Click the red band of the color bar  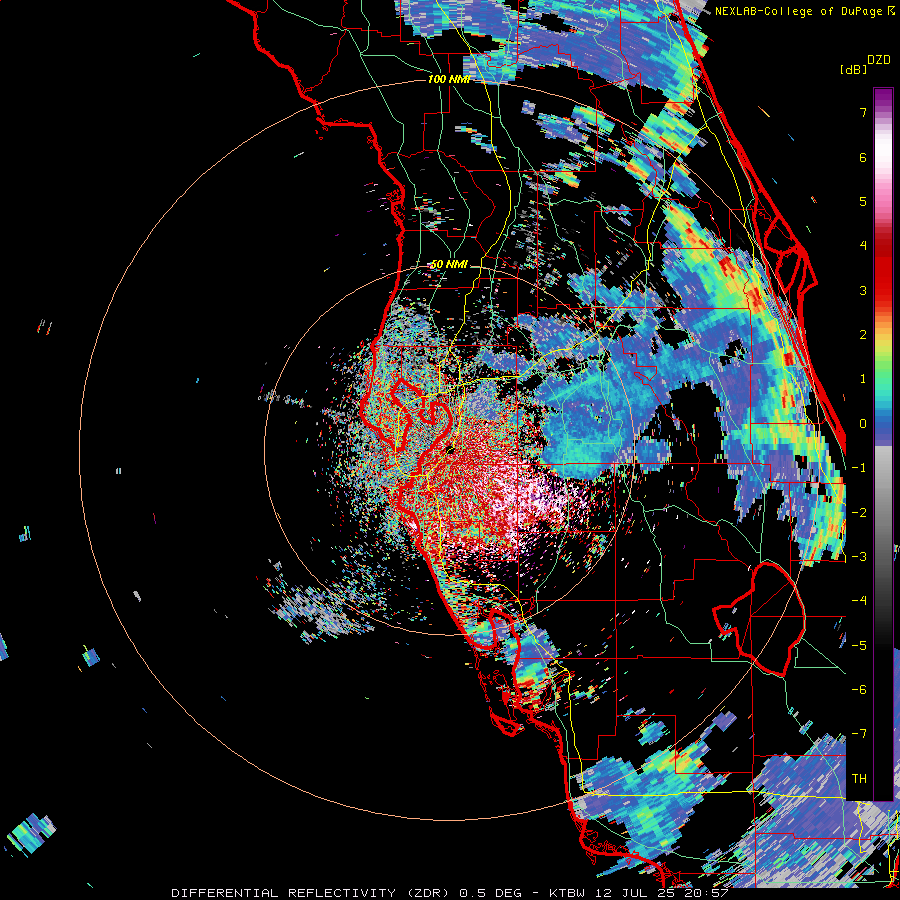pyautogui.click(x=883, y=270)
